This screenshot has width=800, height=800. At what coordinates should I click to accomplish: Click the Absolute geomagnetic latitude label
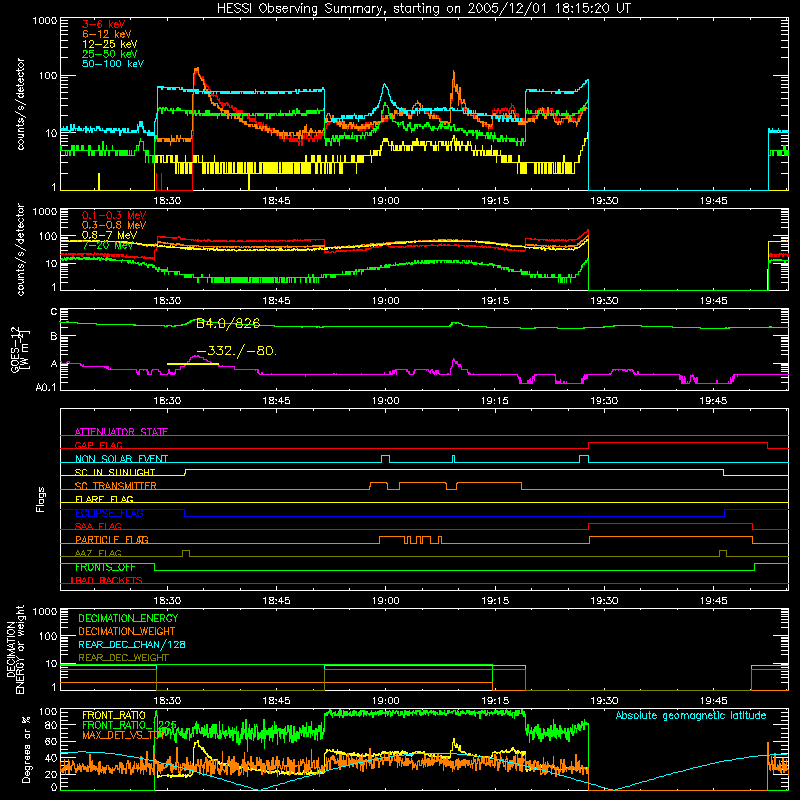[691, 716]
